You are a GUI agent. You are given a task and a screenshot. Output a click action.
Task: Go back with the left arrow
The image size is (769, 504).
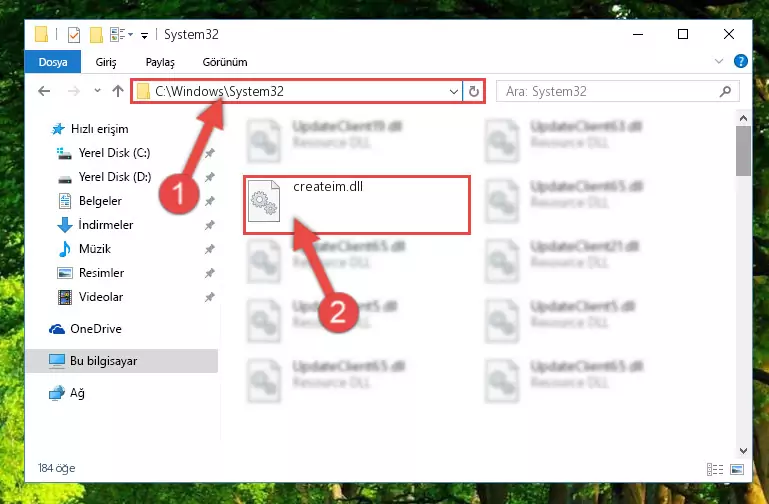click(44, 91)
